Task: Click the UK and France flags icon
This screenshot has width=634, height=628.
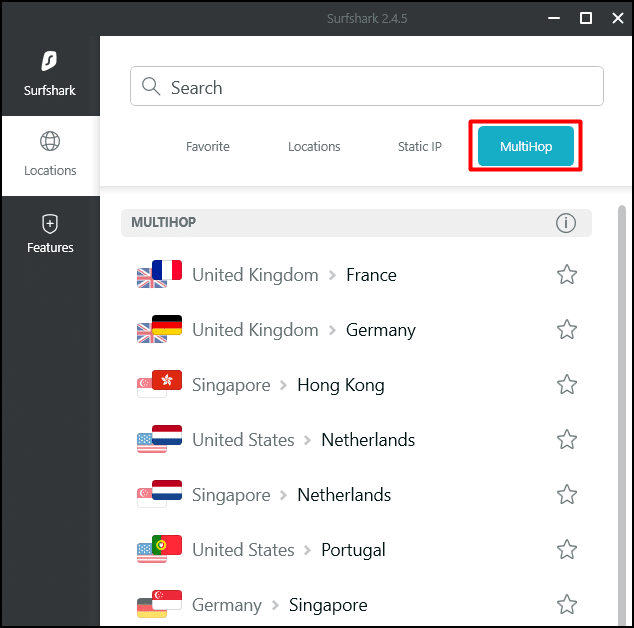Action: [159, 274]
